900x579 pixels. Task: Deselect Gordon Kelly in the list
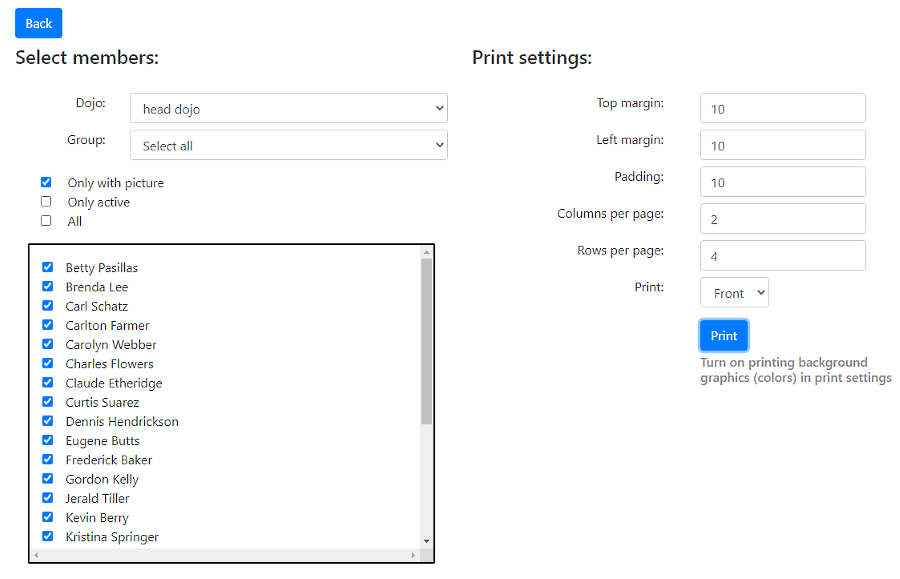point(48,479)
